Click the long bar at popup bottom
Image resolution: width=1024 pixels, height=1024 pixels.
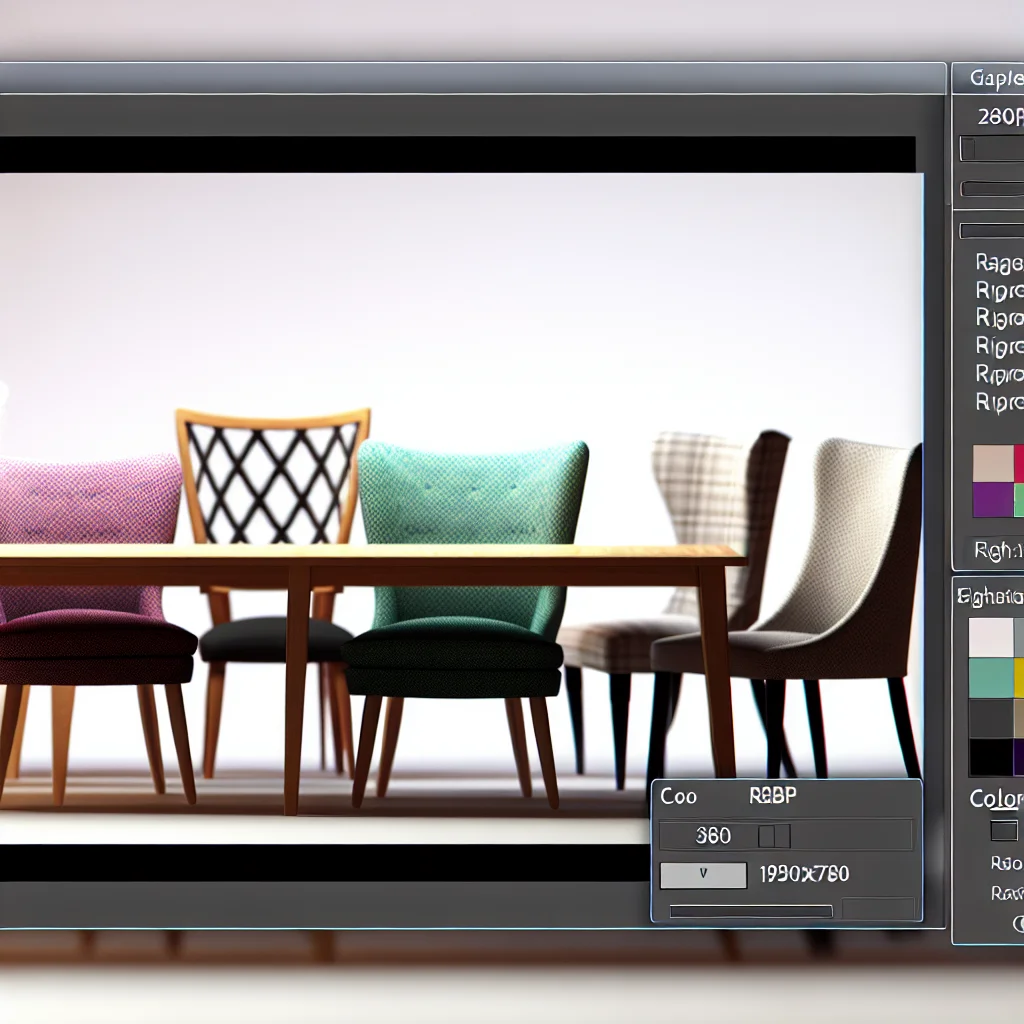(750, 911)
